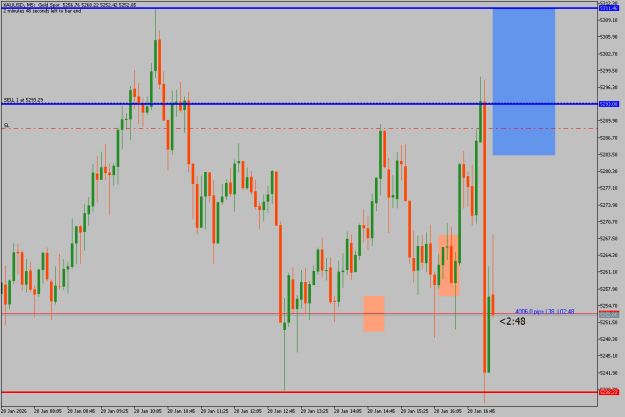Select the thin red current bid price line

click(x=299, y=314)
